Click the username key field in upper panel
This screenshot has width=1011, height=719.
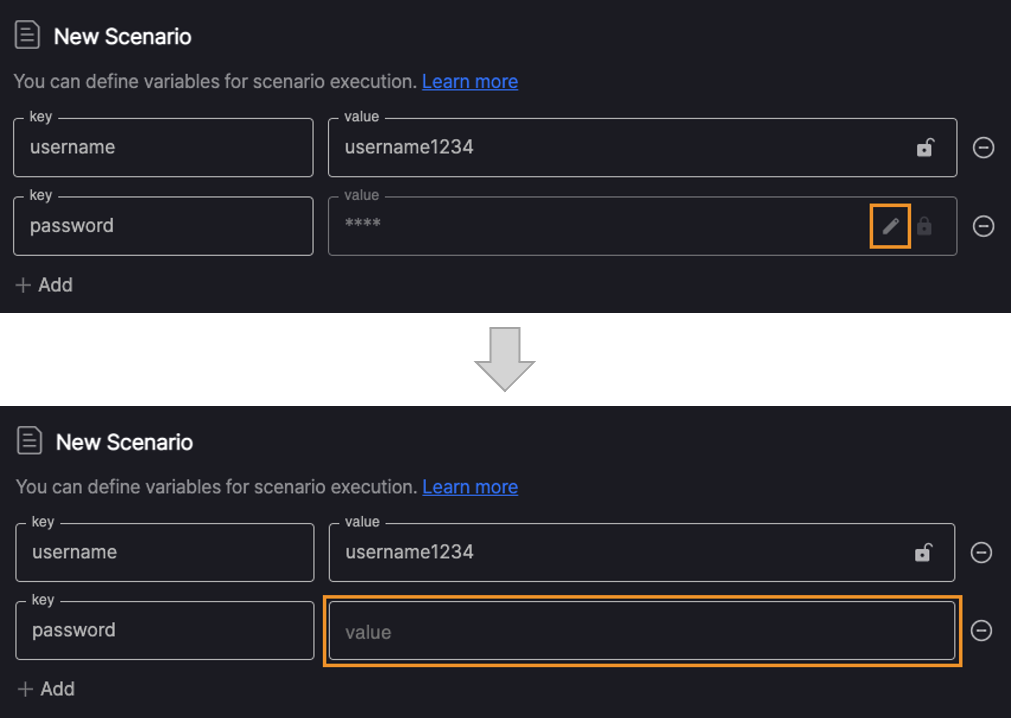163,148
